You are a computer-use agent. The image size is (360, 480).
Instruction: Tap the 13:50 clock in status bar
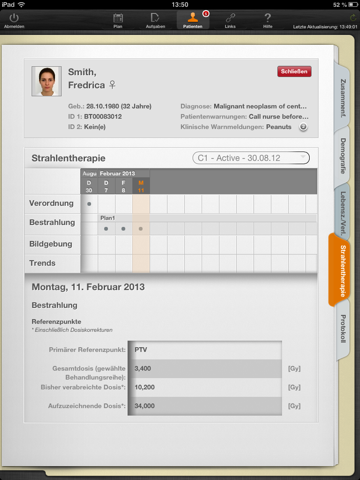coord(180,4)
